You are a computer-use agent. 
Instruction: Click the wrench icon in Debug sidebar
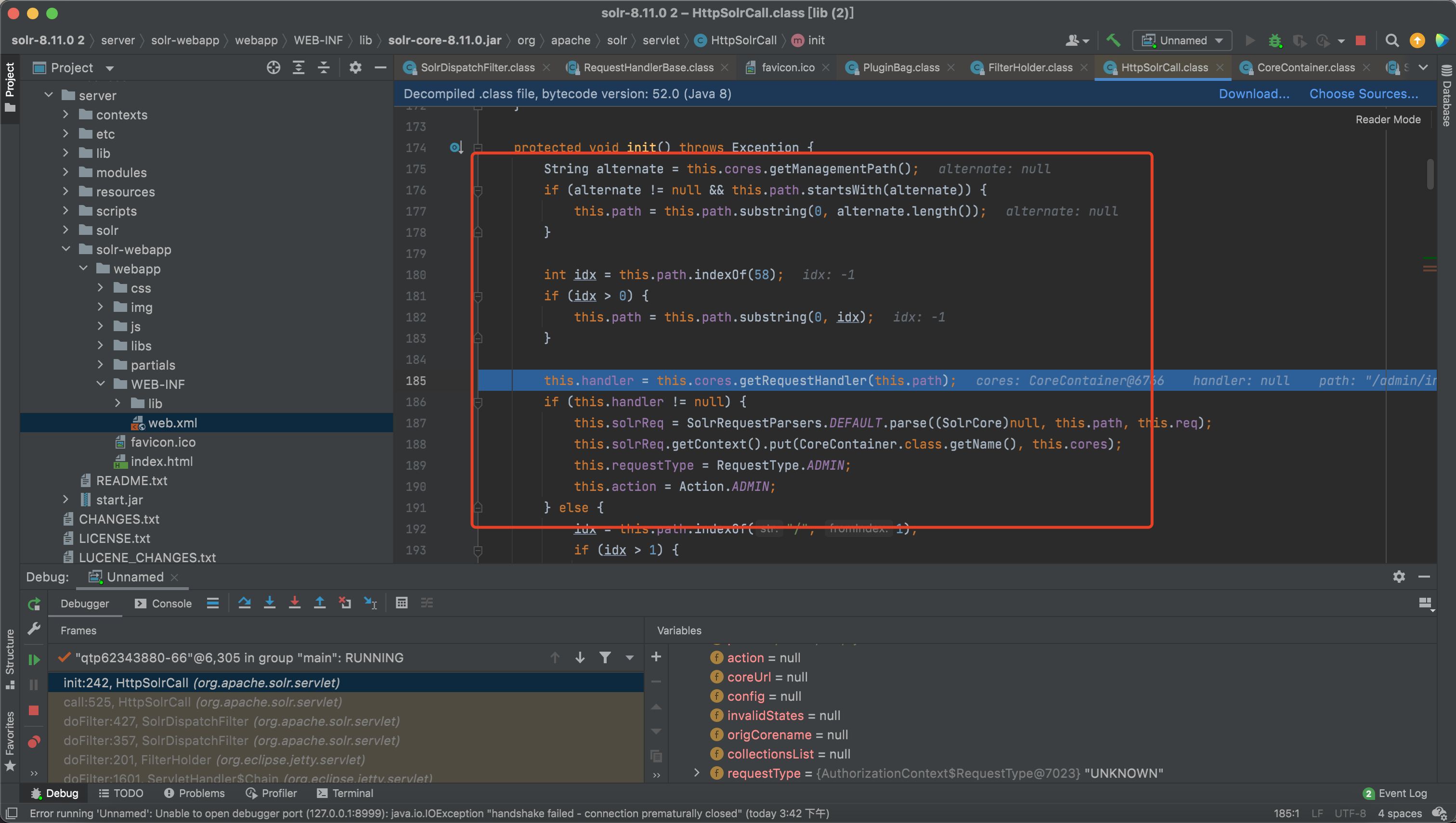tap(34, 629)
